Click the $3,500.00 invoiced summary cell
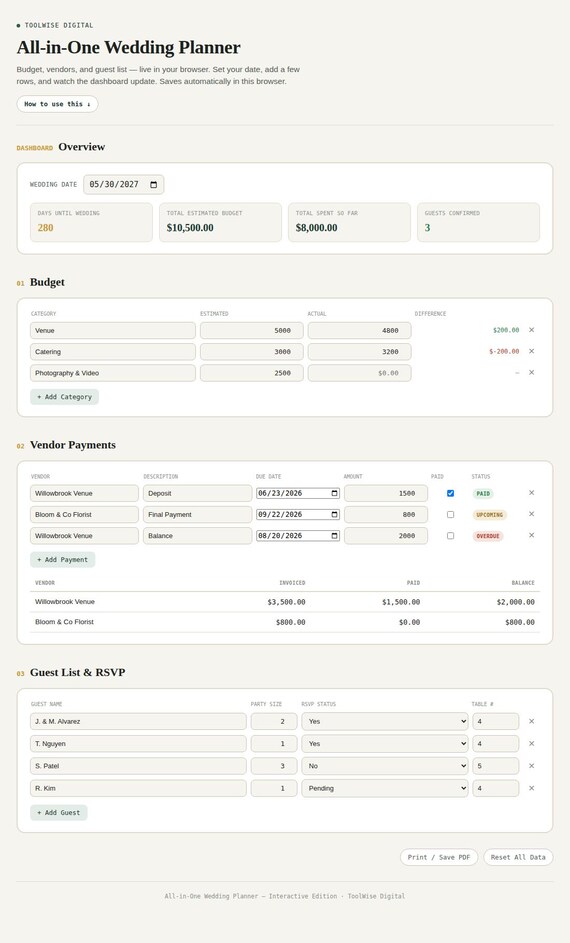The width and height of the screenshot is (570, 943). [x=286, y=601]
